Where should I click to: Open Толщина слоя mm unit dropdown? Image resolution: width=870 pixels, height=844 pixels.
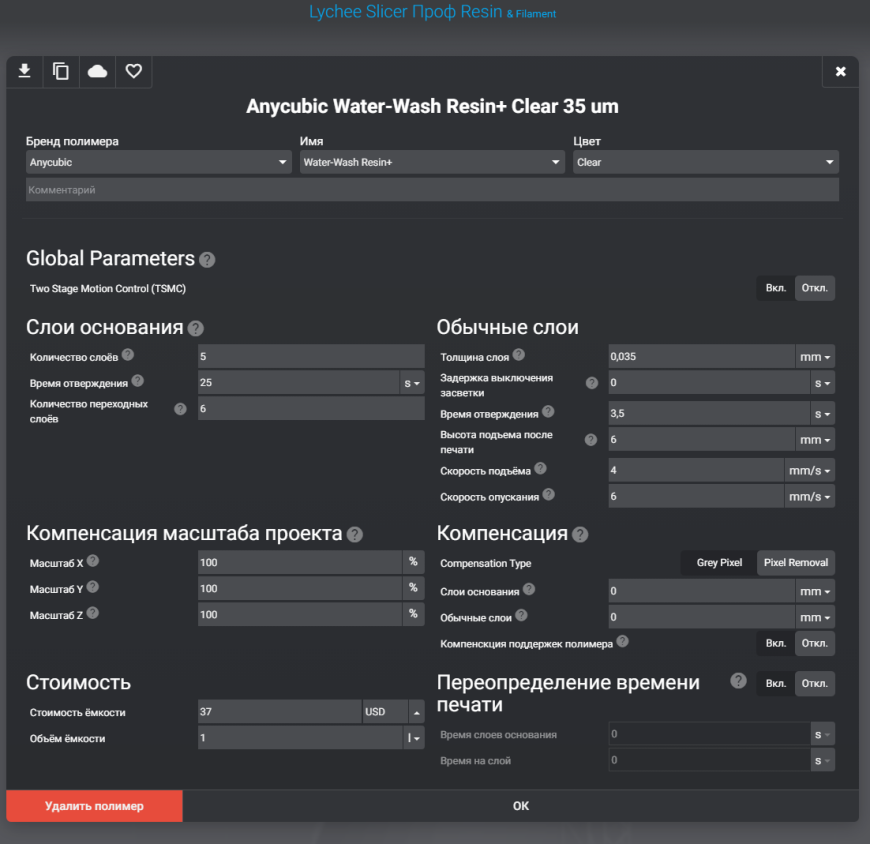click(815, 357)
